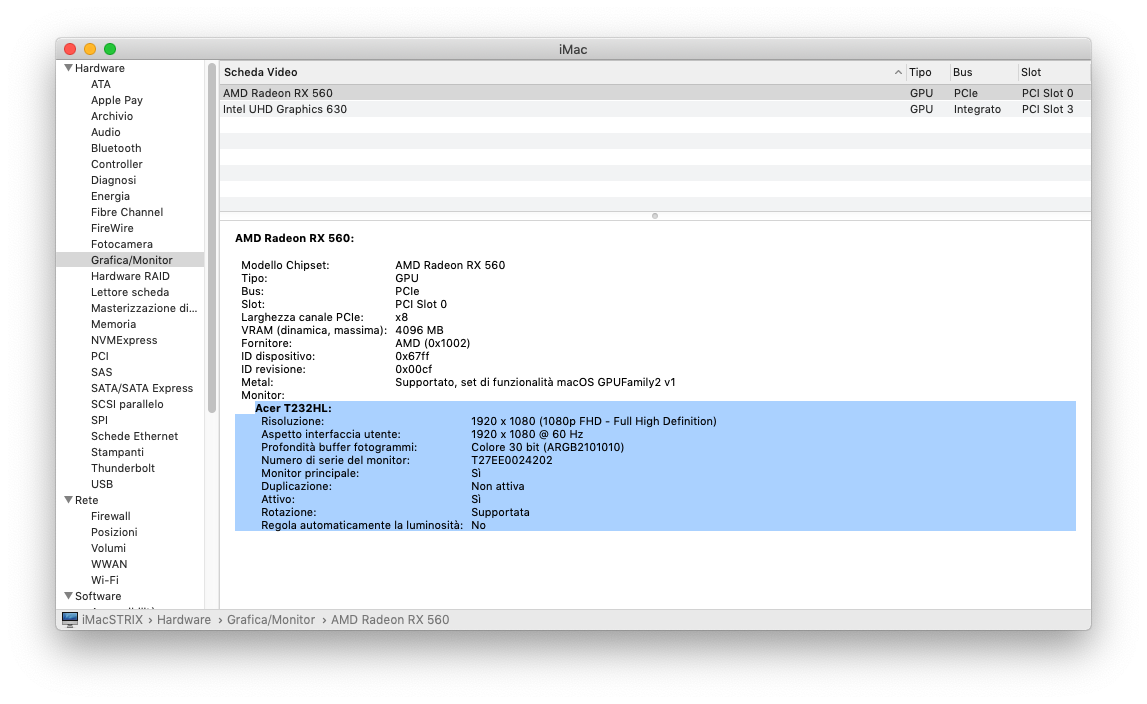Click the AMD Radeon RX 560 details heading
Screen dimensions: 1147x704
295,239
